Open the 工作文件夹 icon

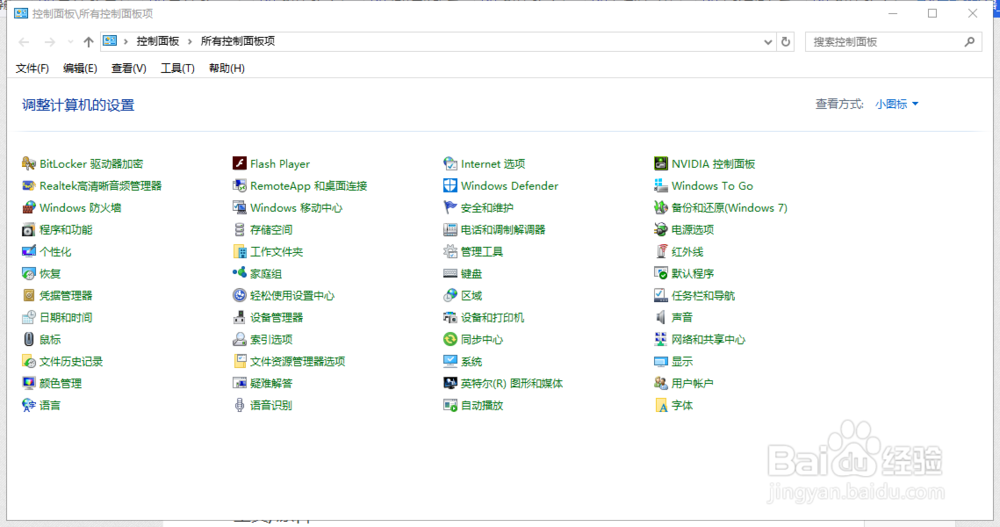(x=239, y=251)
